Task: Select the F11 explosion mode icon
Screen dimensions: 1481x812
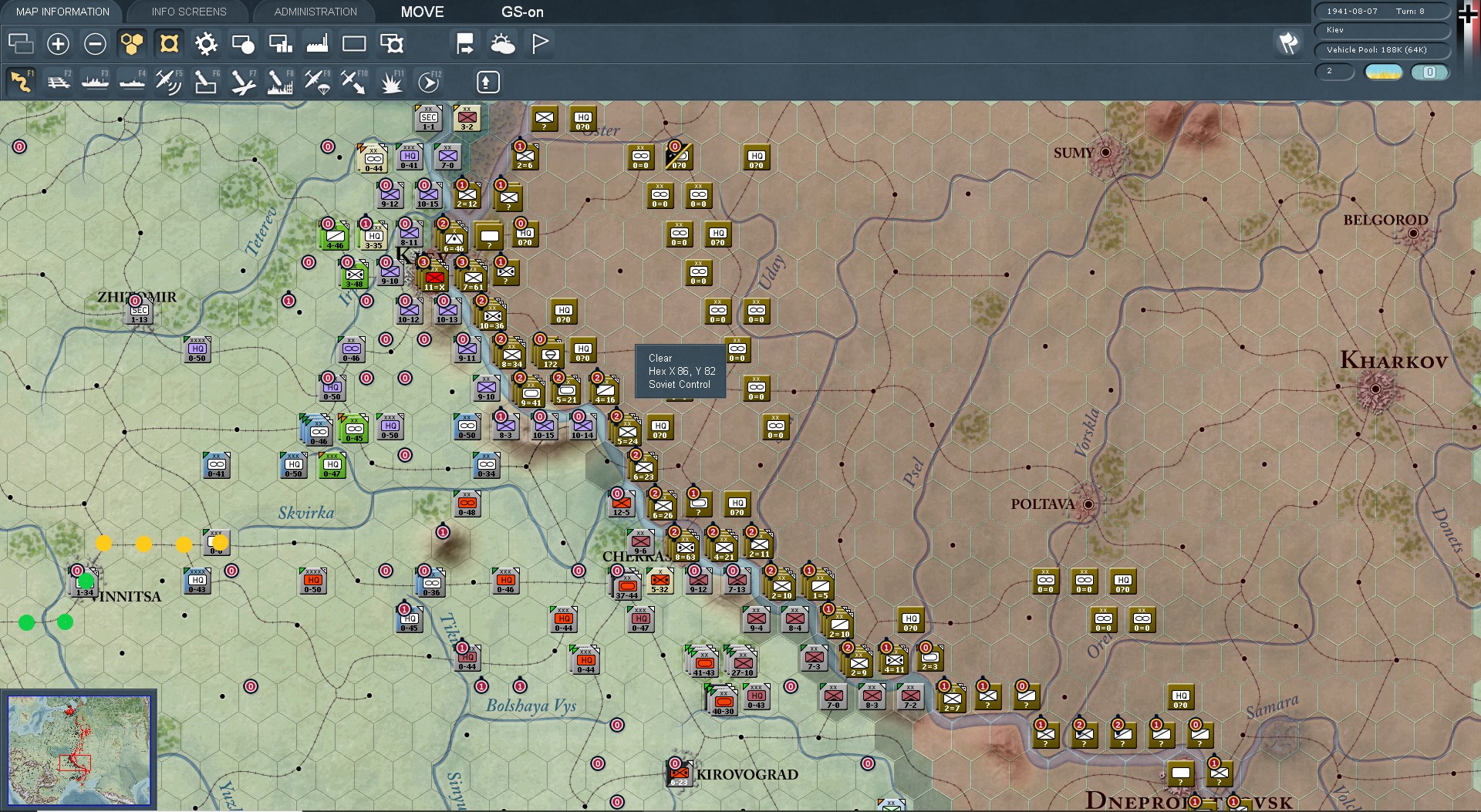Action: pyautogui.click(x=391, y=82)
